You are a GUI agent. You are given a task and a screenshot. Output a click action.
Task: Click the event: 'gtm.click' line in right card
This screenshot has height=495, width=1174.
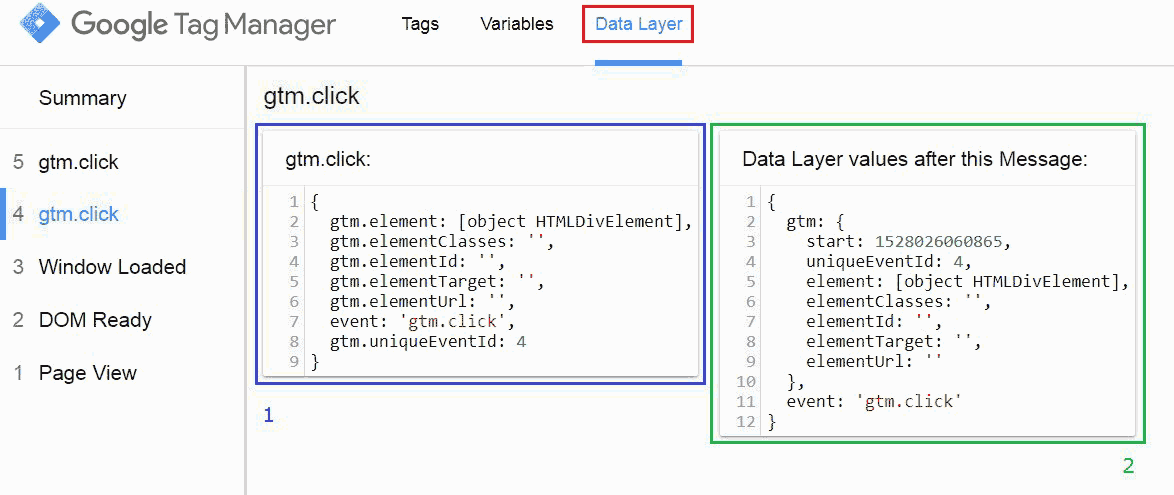(x=874, y=402)
